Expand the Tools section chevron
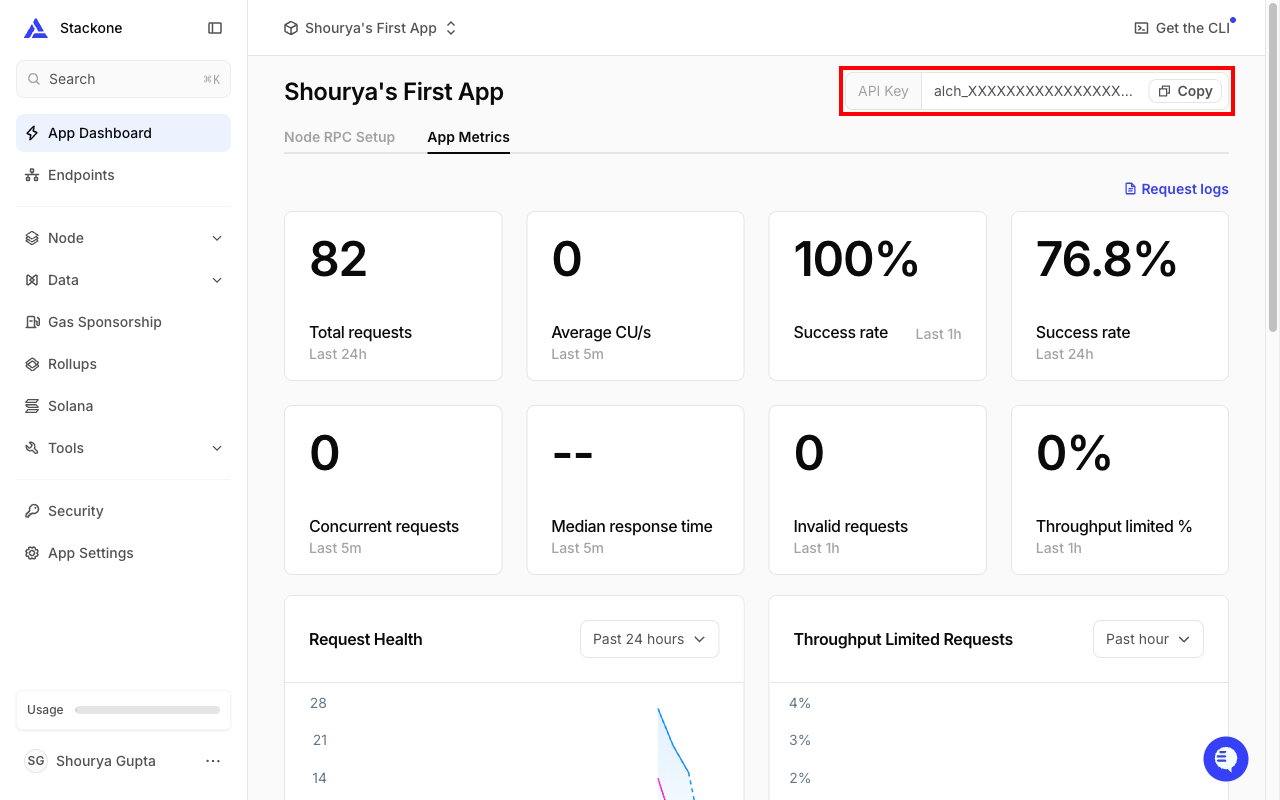 [x=217, y=448]
